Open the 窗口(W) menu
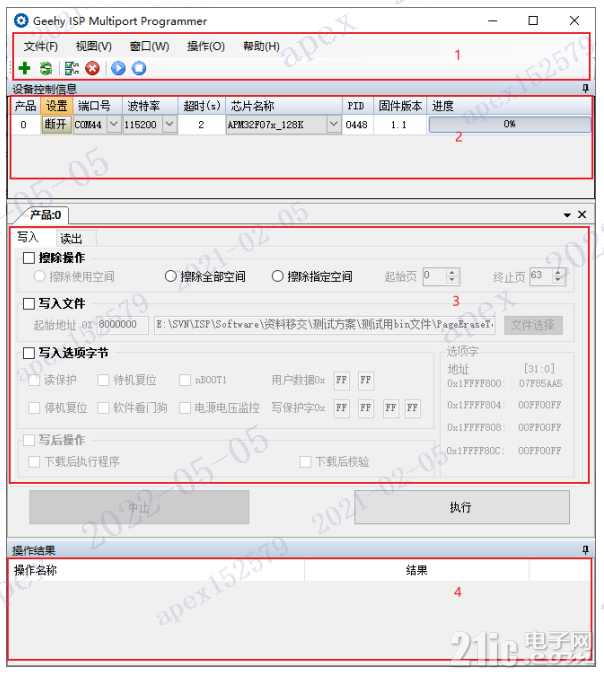This screenshot has height=674, width=604. tap(150, 46)
